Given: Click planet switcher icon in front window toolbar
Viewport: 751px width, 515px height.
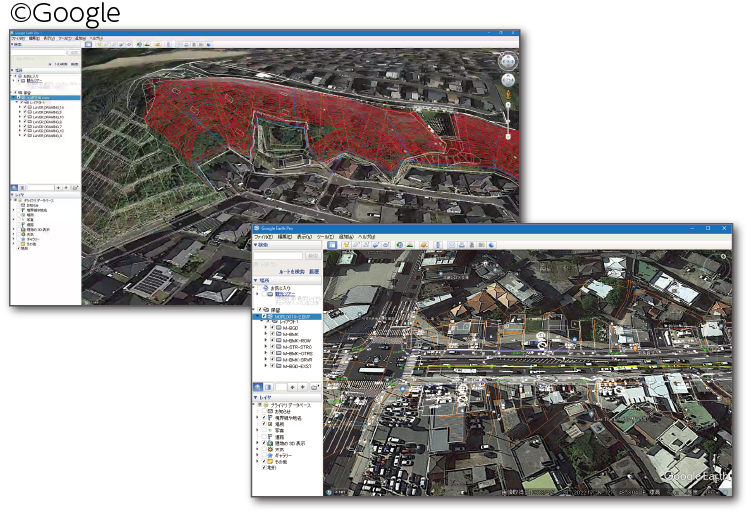Looking at the screenshot, I should point(424,245).
